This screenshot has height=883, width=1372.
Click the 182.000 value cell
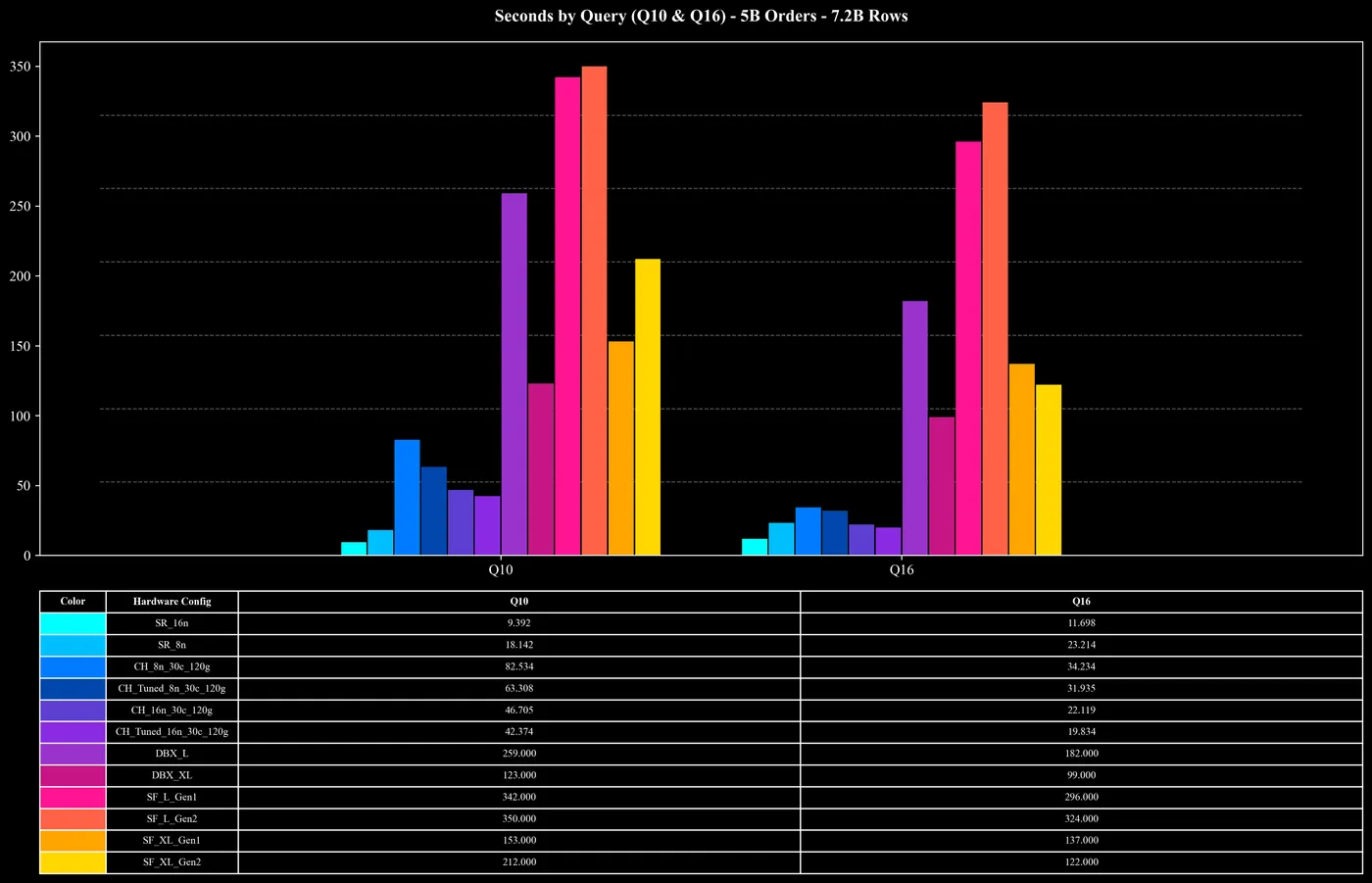[x=1082, y=754]
